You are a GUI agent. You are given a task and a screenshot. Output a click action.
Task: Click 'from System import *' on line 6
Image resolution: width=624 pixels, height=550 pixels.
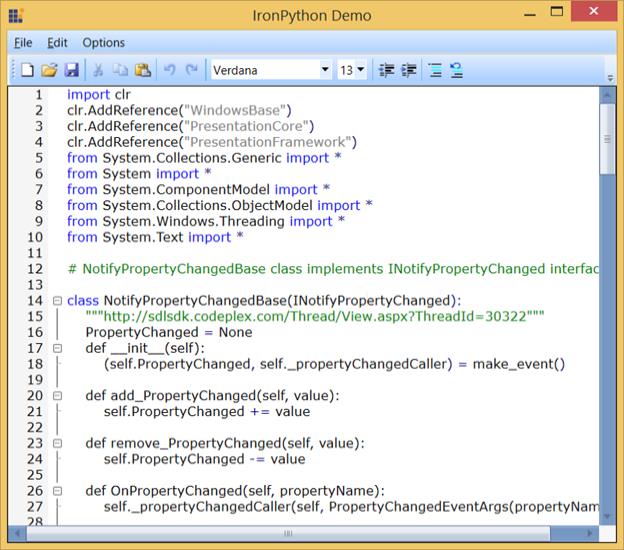[x=139, y=174]
